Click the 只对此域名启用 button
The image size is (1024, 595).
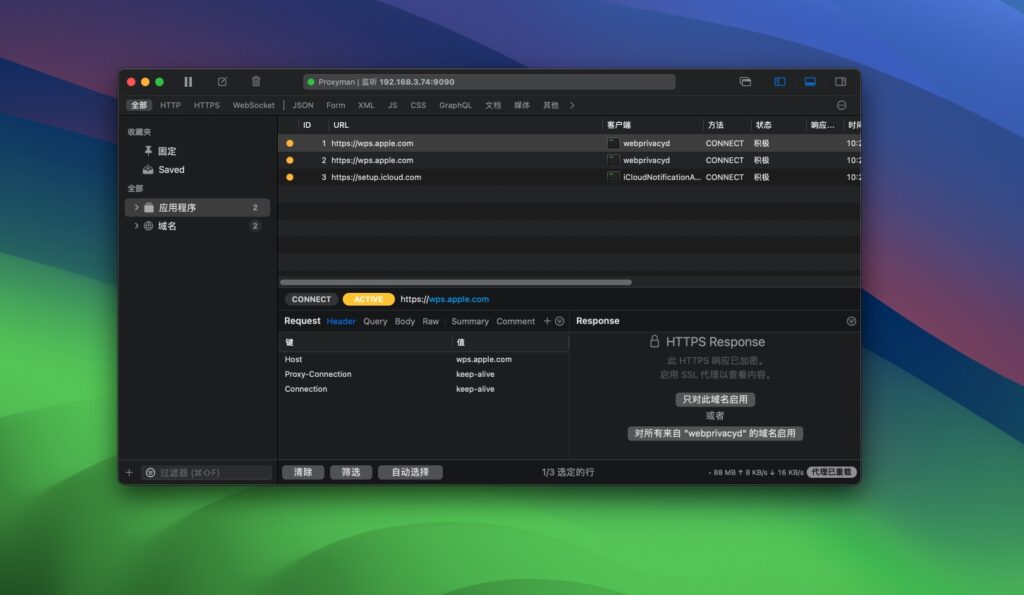(x=714, y=399)
